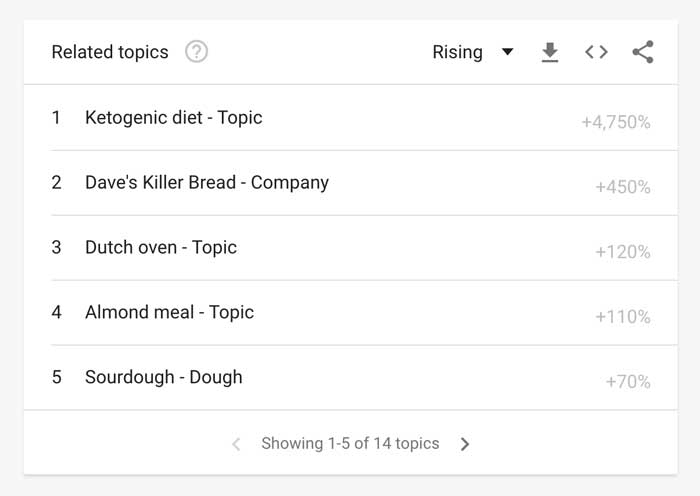Select the Dutch oven topic

click(x=161, y=247)
